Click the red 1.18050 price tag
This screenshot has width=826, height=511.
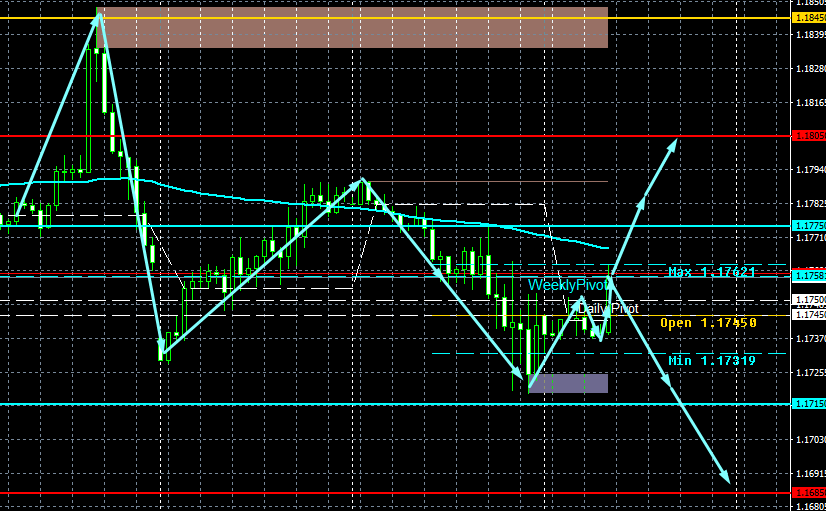click(x=809, y=136)
